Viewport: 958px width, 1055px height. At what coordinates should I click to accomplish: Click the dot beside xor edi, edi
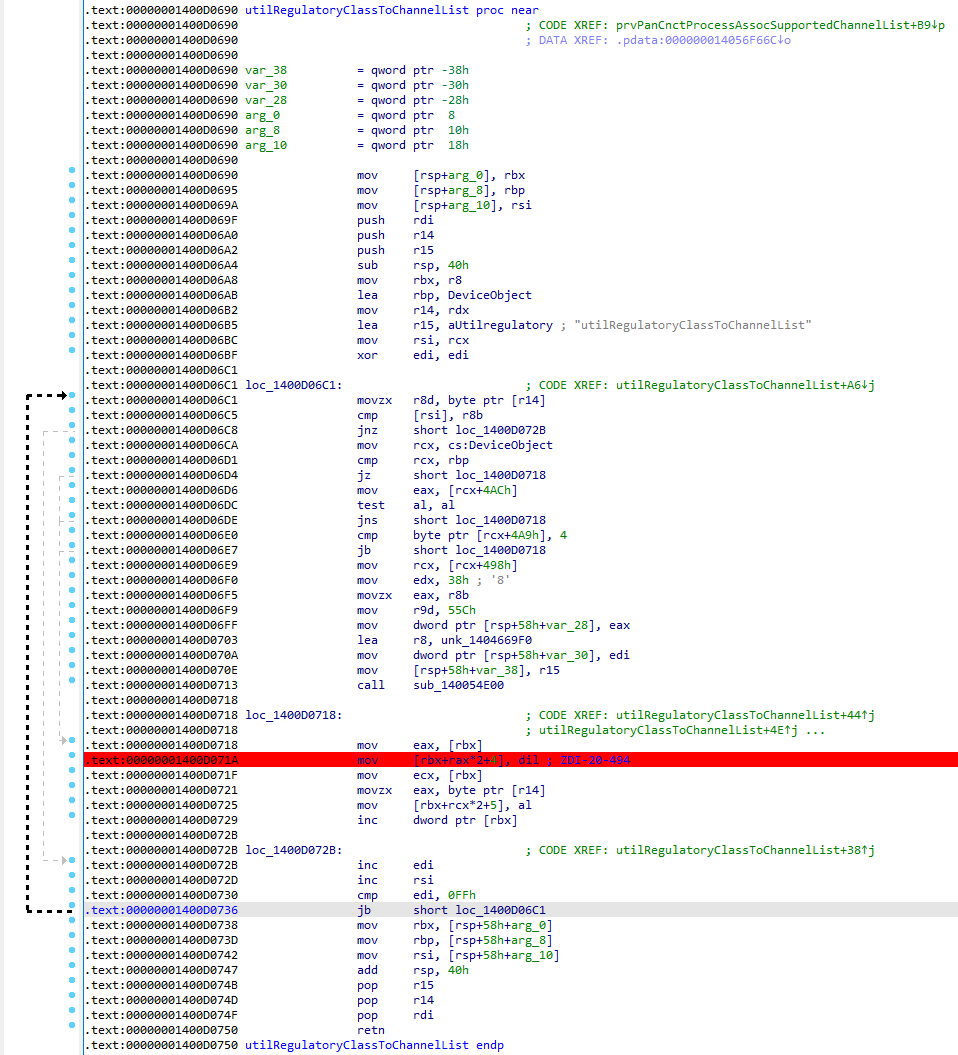coord(72,355)
